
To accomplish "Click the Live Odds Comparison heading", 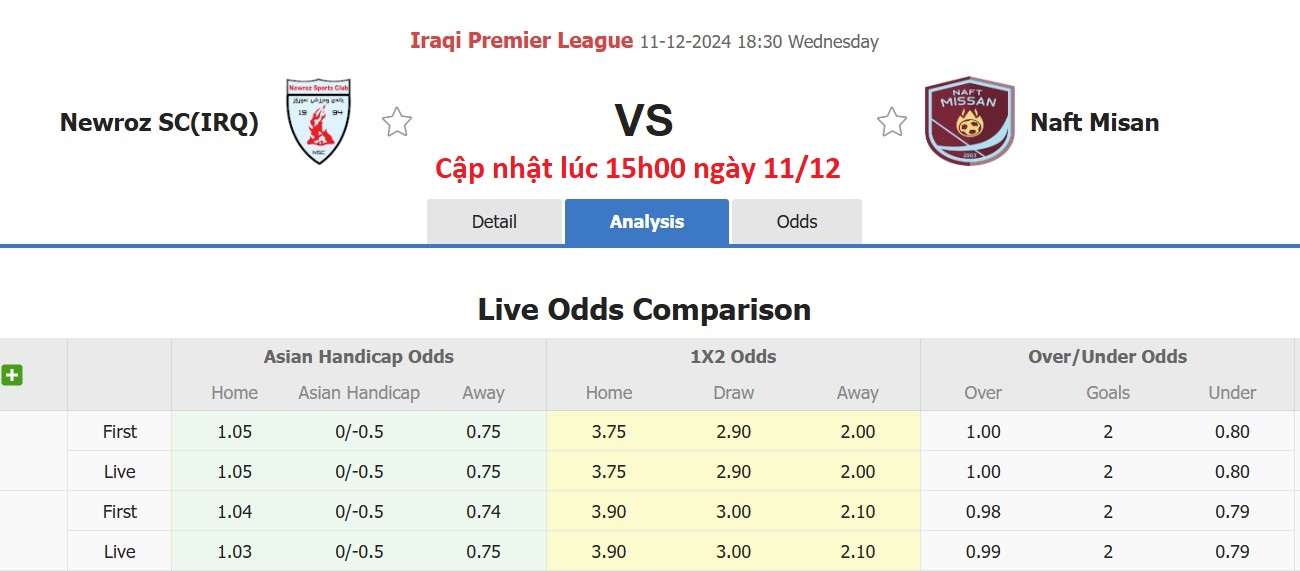I will pos(644,309).
